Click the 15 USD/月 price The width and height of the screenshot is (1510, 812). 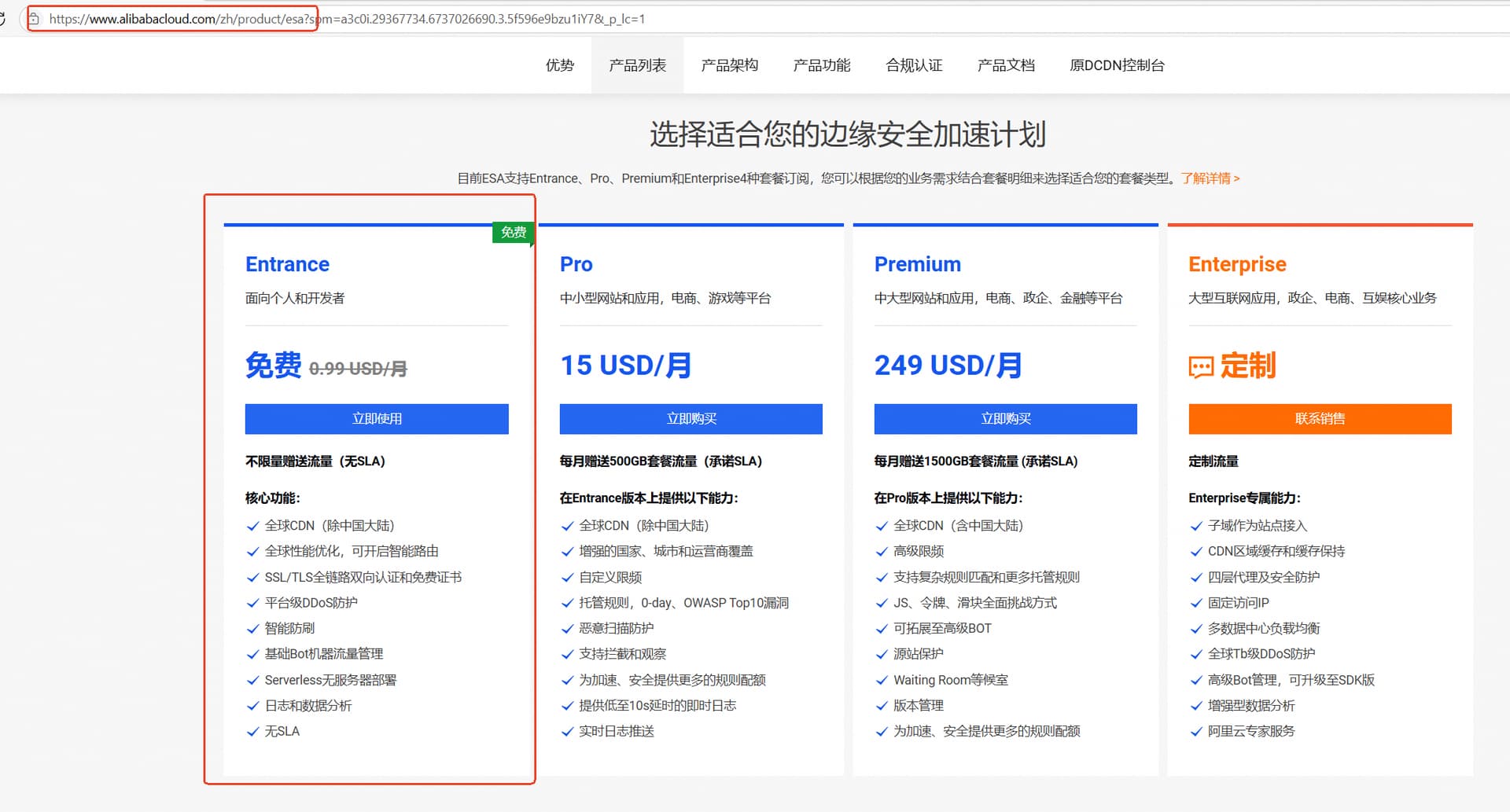coord(625,366)
